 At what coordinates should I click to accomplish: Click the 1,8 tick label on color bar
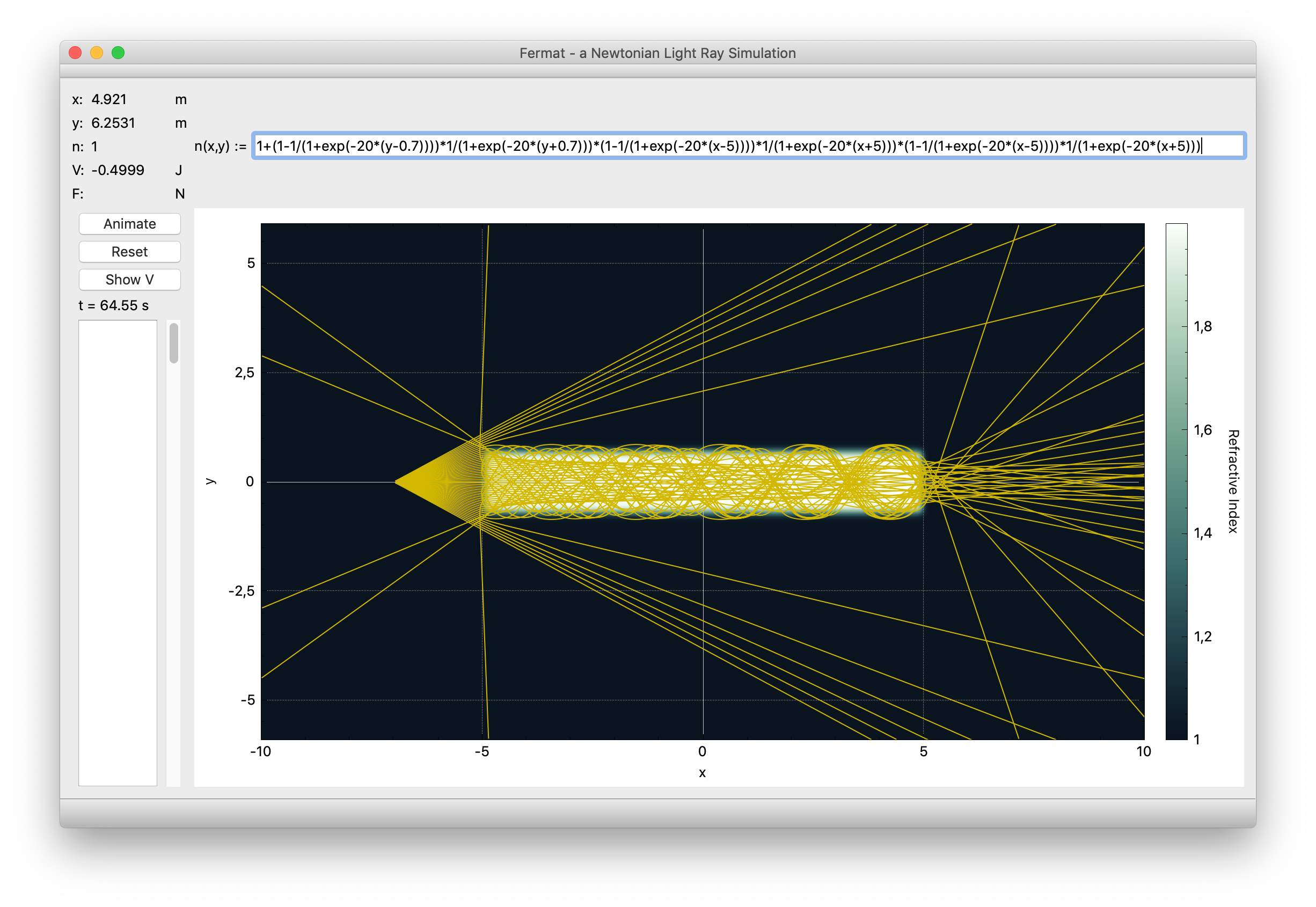point(1203,327)
